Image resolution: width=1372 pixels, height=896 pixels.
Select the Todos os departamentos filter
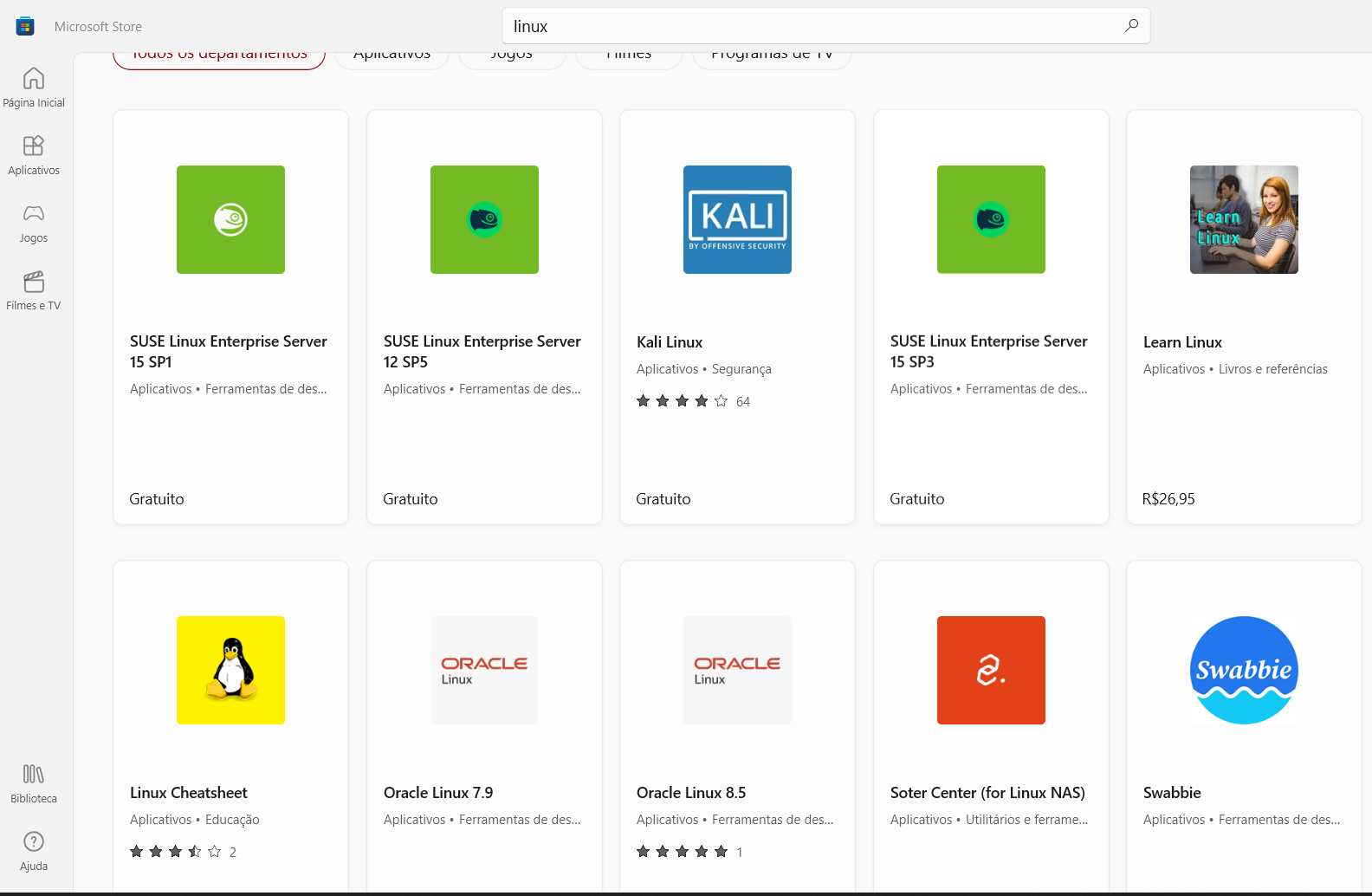(219, 57)
